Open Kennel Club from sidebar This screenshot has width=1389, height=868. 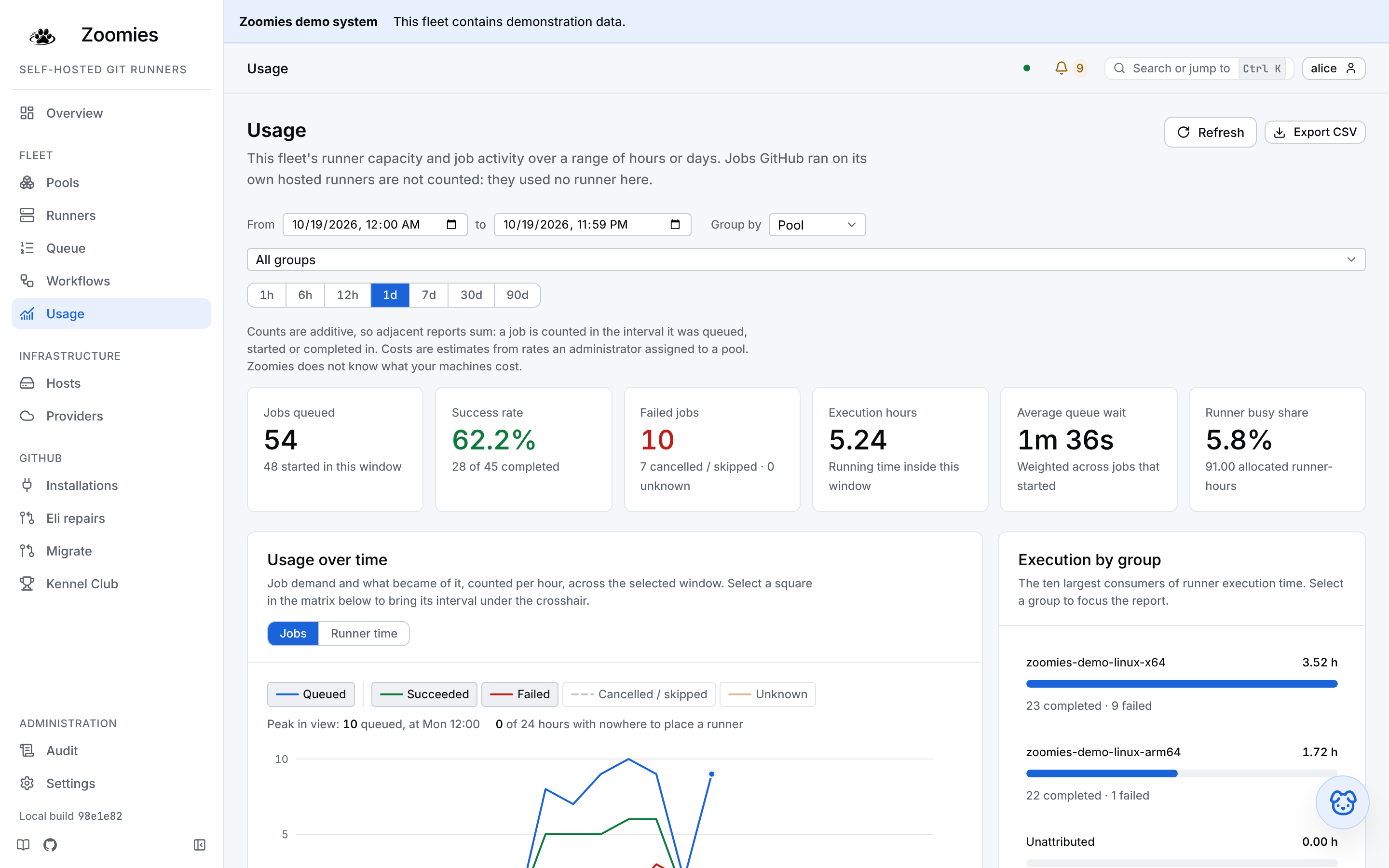click(x=111, y=584)
